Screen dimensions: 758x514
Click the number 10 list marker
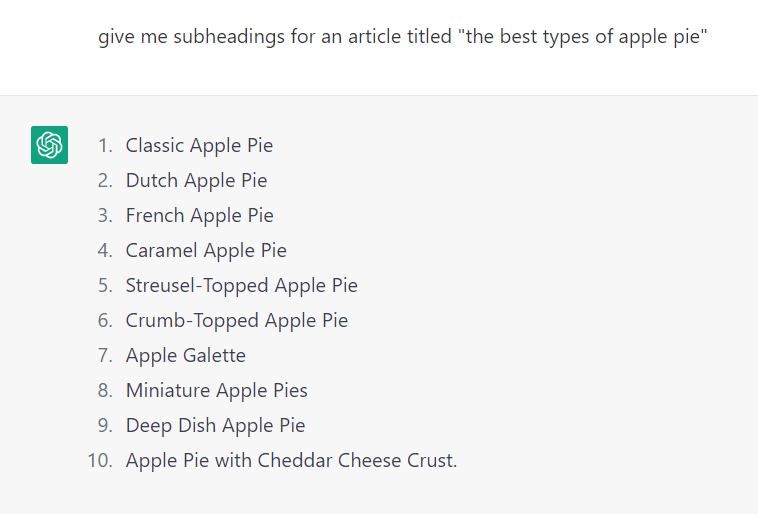point(100,460)
